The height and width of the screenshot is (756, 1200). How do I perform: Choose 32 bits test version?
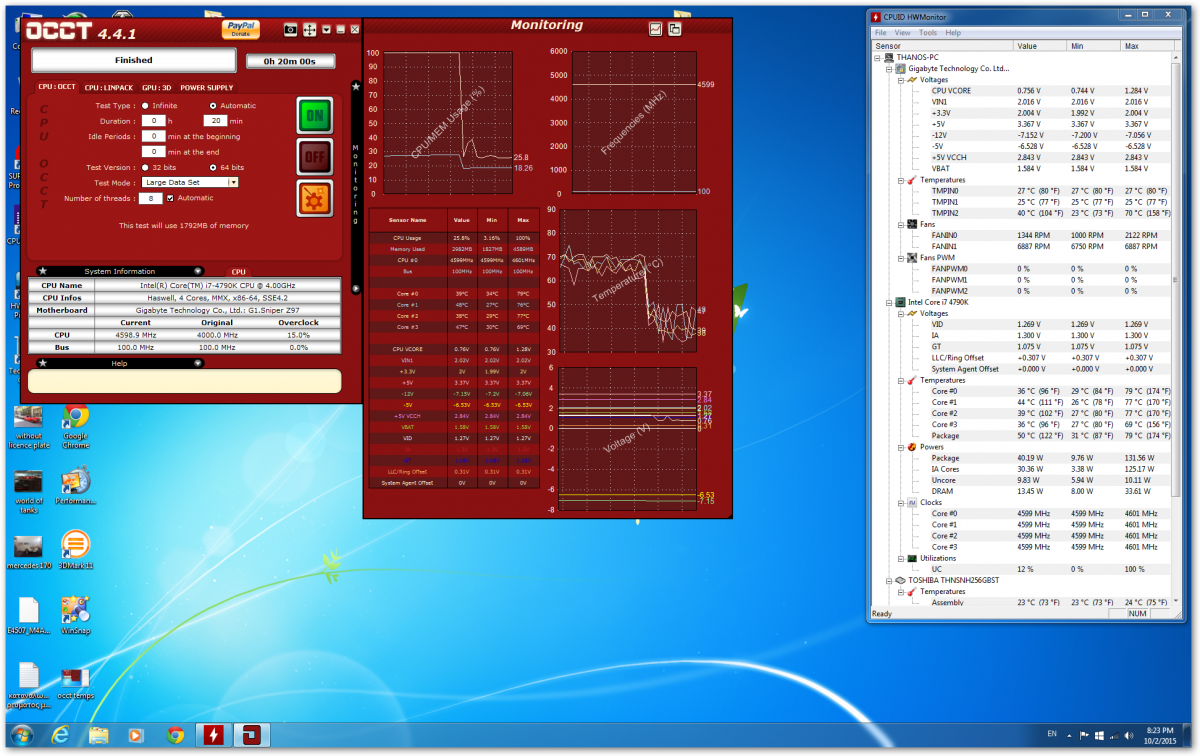click(145, 167)
